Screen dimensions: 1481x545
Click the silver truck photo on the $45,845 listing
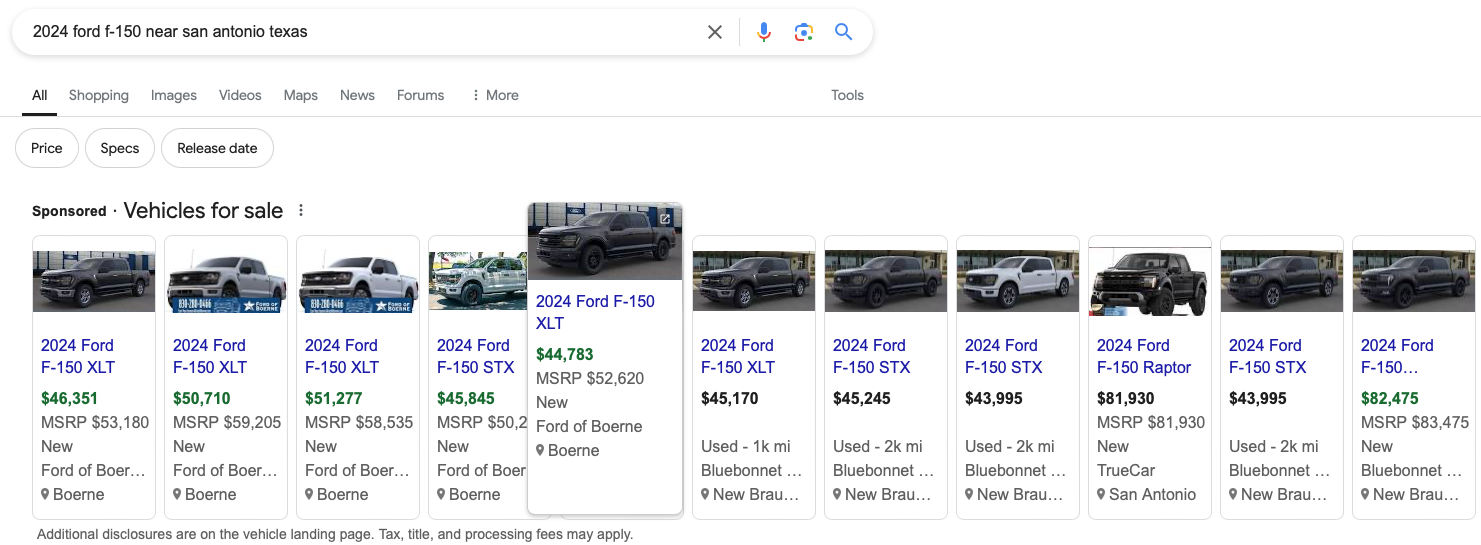tap(478, 281)
